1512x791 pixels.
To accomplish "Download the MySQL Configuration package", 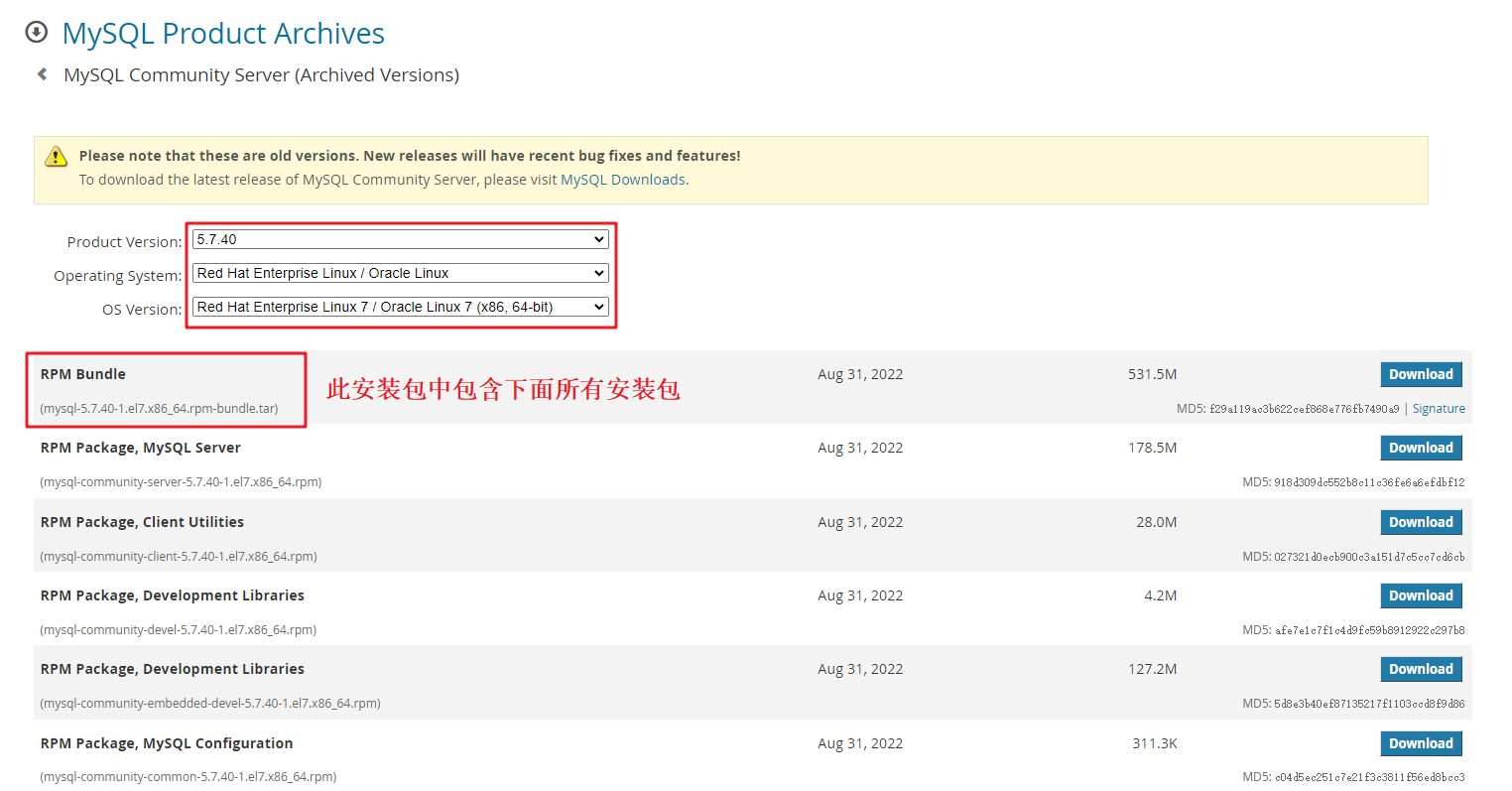I will coord(1421,743).
